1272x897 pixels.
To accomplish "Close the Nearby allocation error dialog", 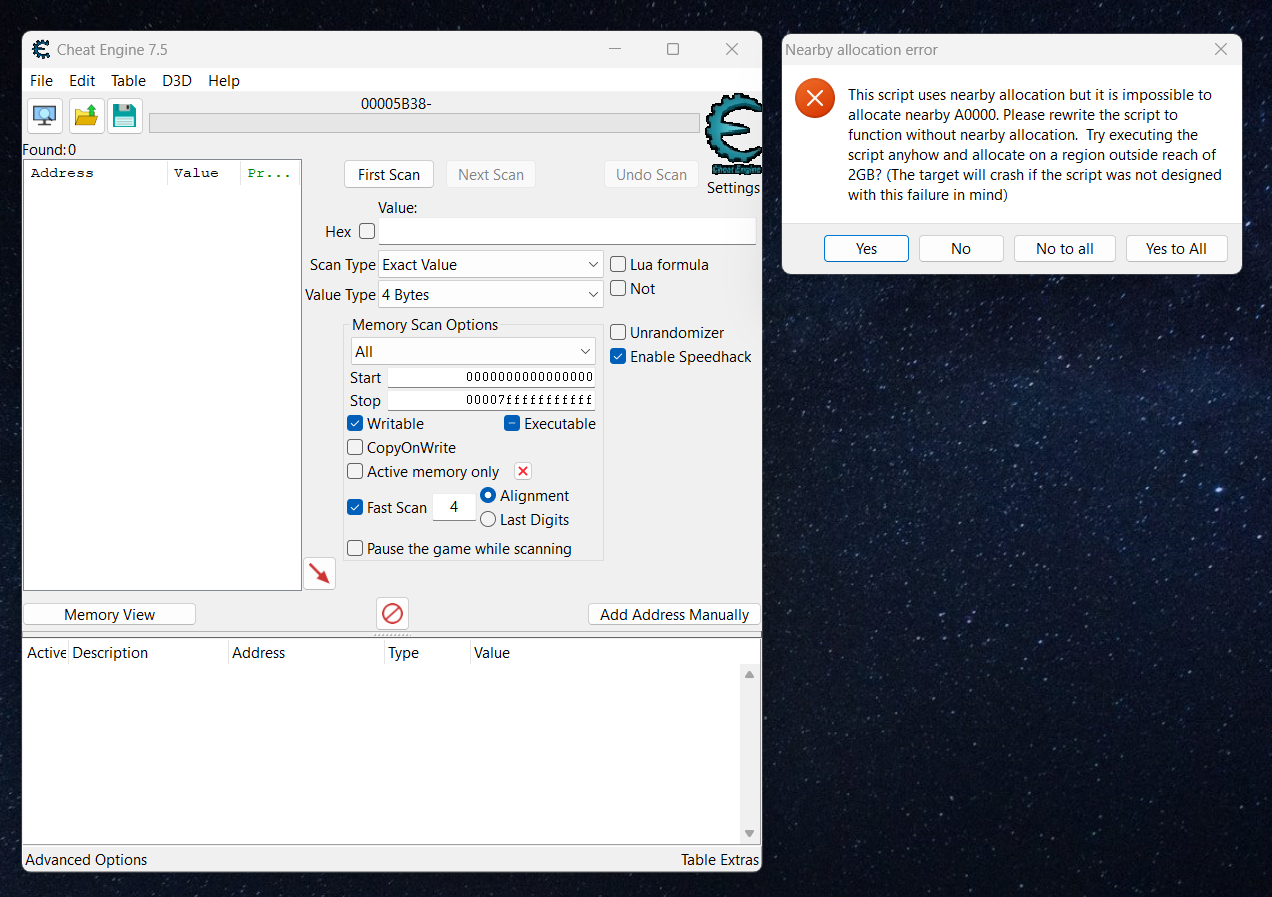I will click(1220, 49).
